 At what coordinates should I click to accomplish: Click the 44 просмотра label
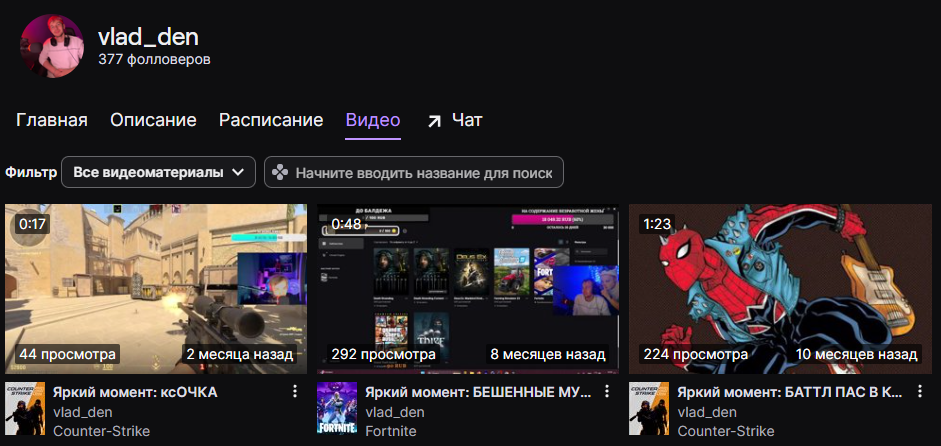(67, 354)
